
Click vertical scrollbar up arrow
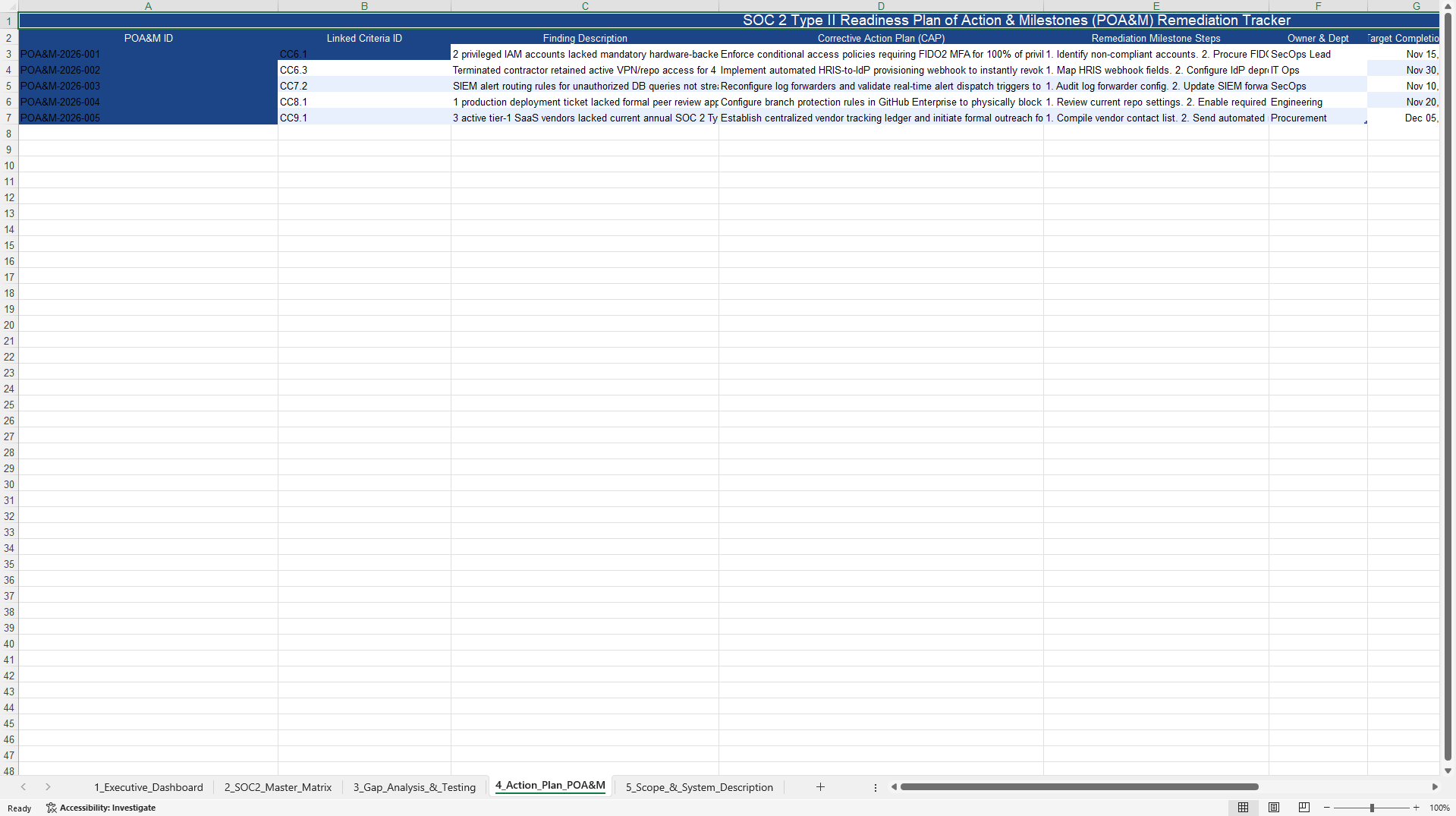pos(1448,6)
